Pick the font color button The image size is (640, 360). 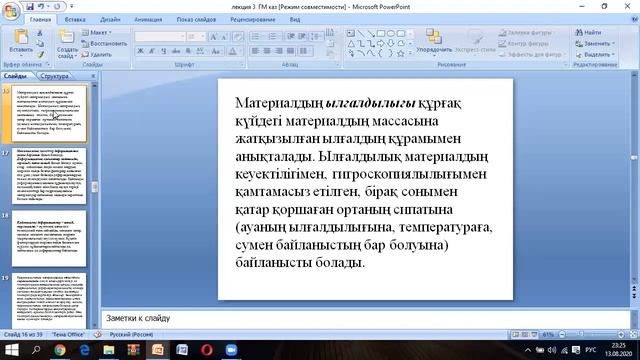tap(232, 51)
